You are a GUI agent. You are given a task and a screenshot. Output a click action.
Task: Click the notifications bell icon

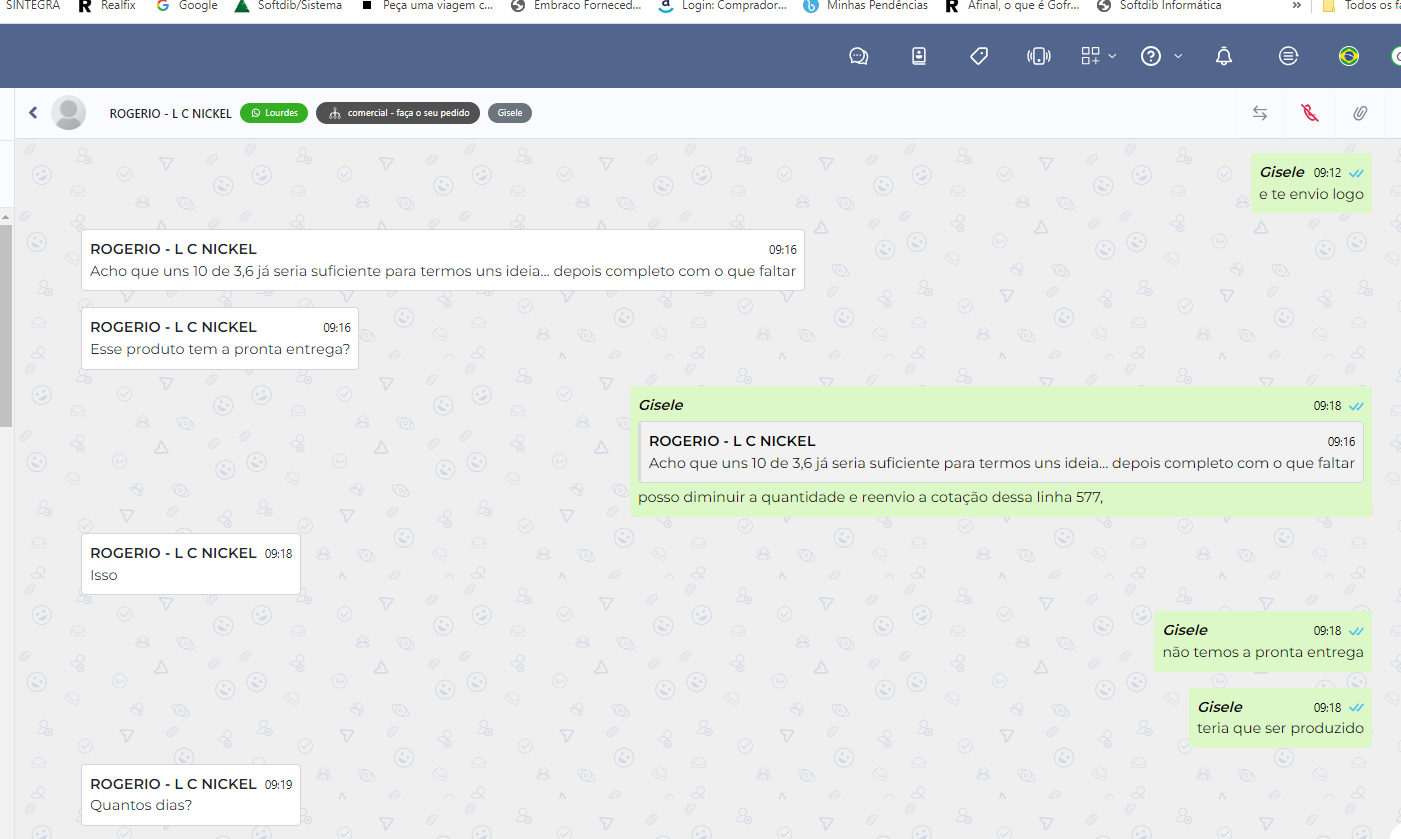(x=1224, y=56)
